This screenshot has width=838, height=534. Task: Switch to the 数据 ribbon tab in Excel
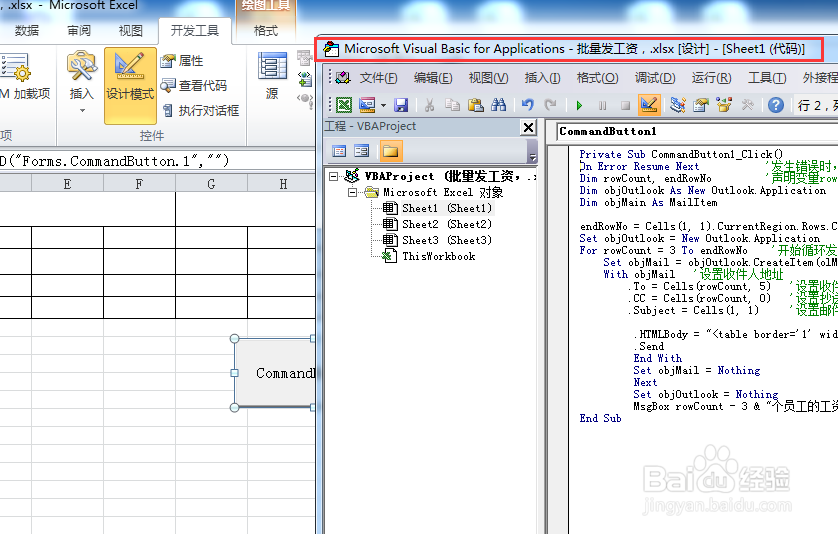coord(27,31)
